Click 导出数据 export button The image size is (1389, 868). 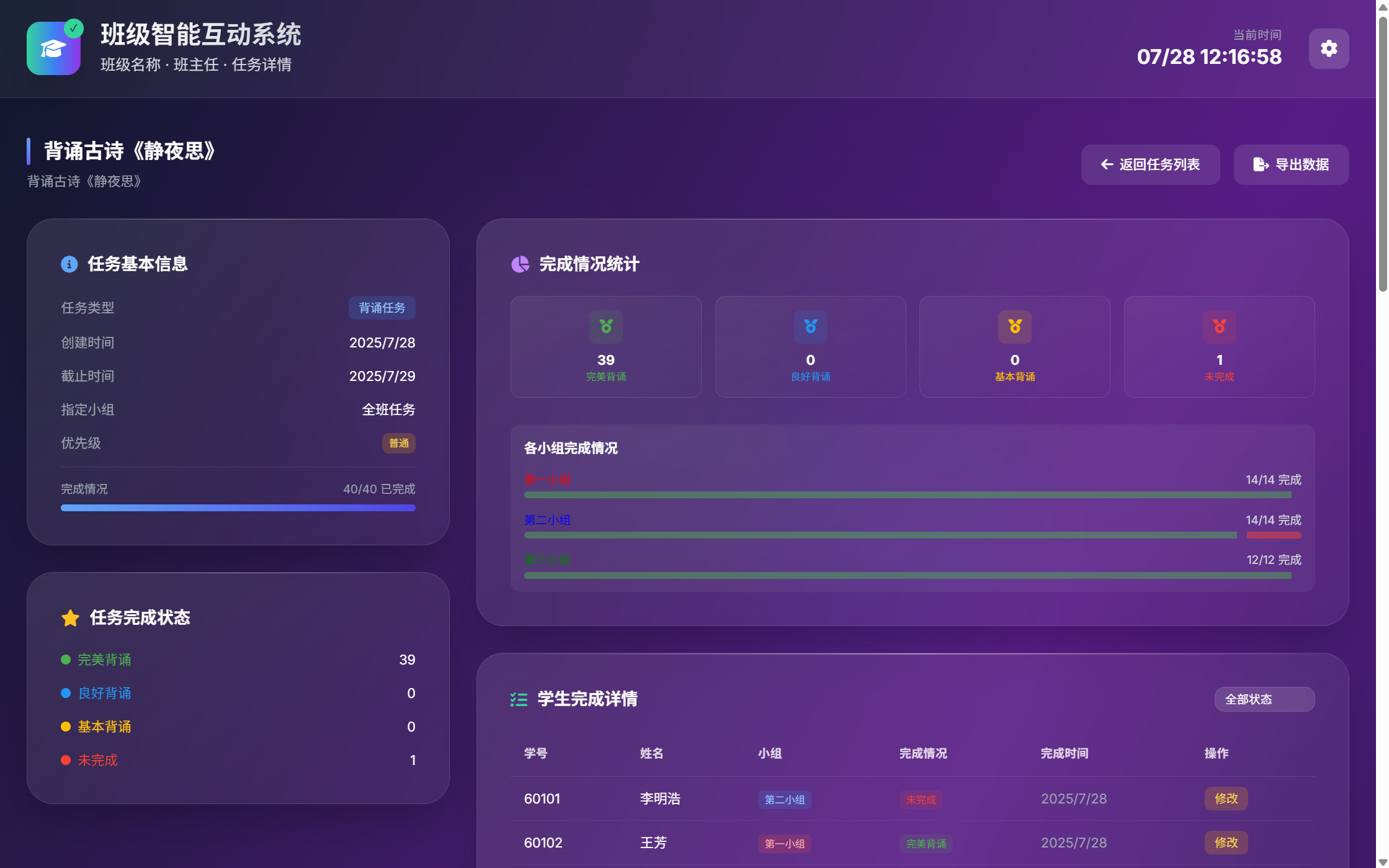[x=1290, y=164]
